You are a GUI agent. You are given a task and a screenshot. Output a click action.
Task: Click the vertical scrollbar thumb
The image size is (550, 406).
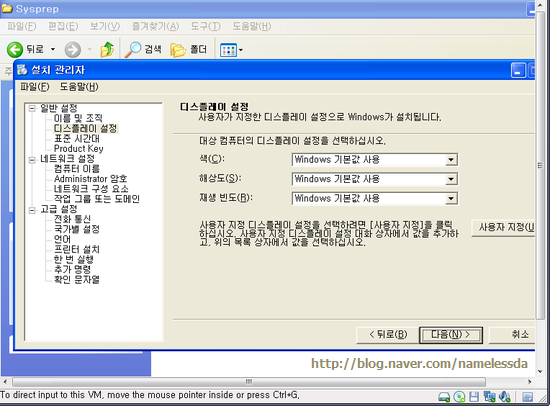(540, 166)
